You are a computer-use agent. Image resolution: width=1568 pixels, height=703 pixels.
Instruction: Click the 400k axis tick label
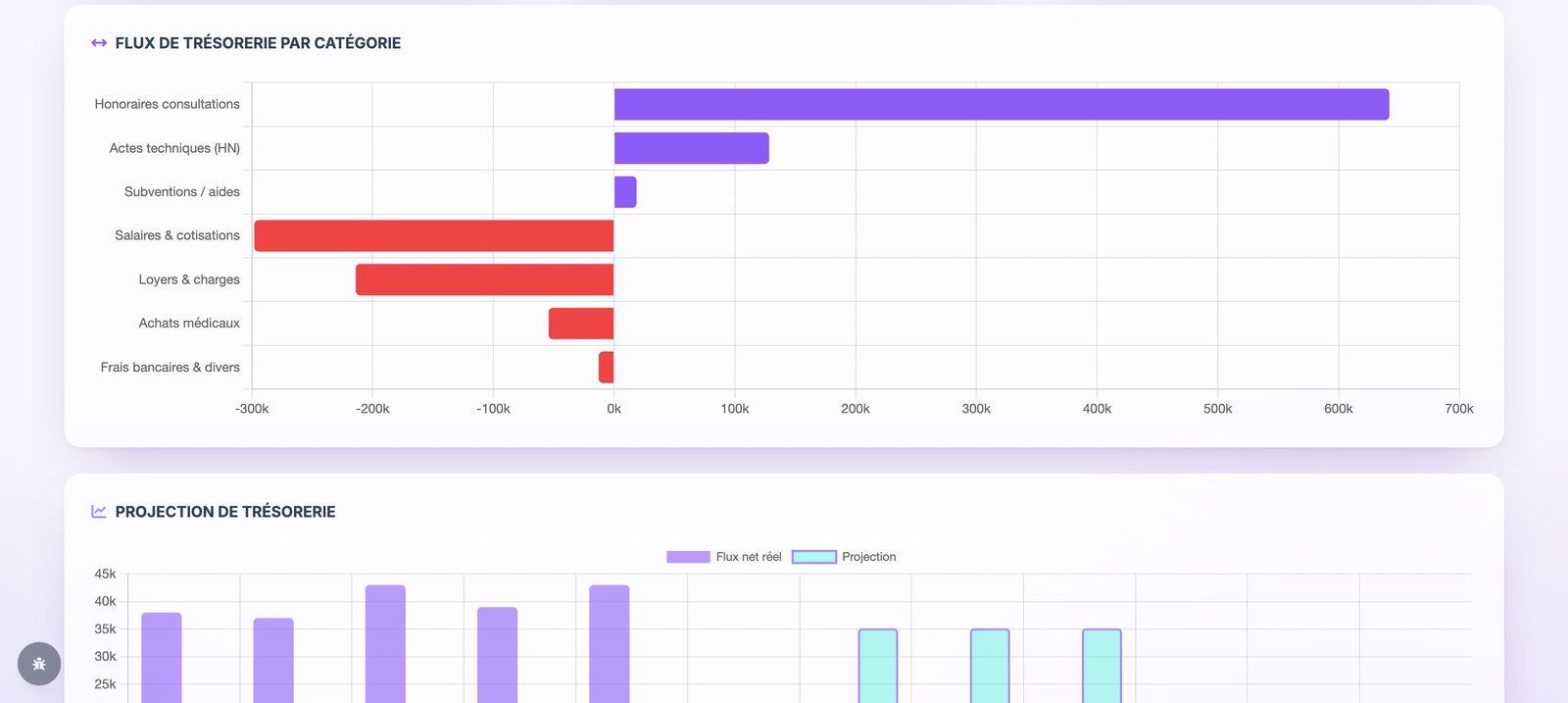coord(1097,409)
